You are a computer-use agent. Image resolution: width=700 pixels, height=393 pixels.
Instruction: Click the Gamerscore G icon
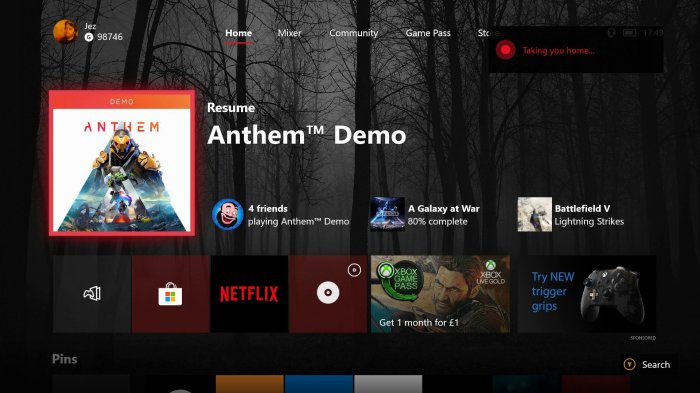(89, 37)
